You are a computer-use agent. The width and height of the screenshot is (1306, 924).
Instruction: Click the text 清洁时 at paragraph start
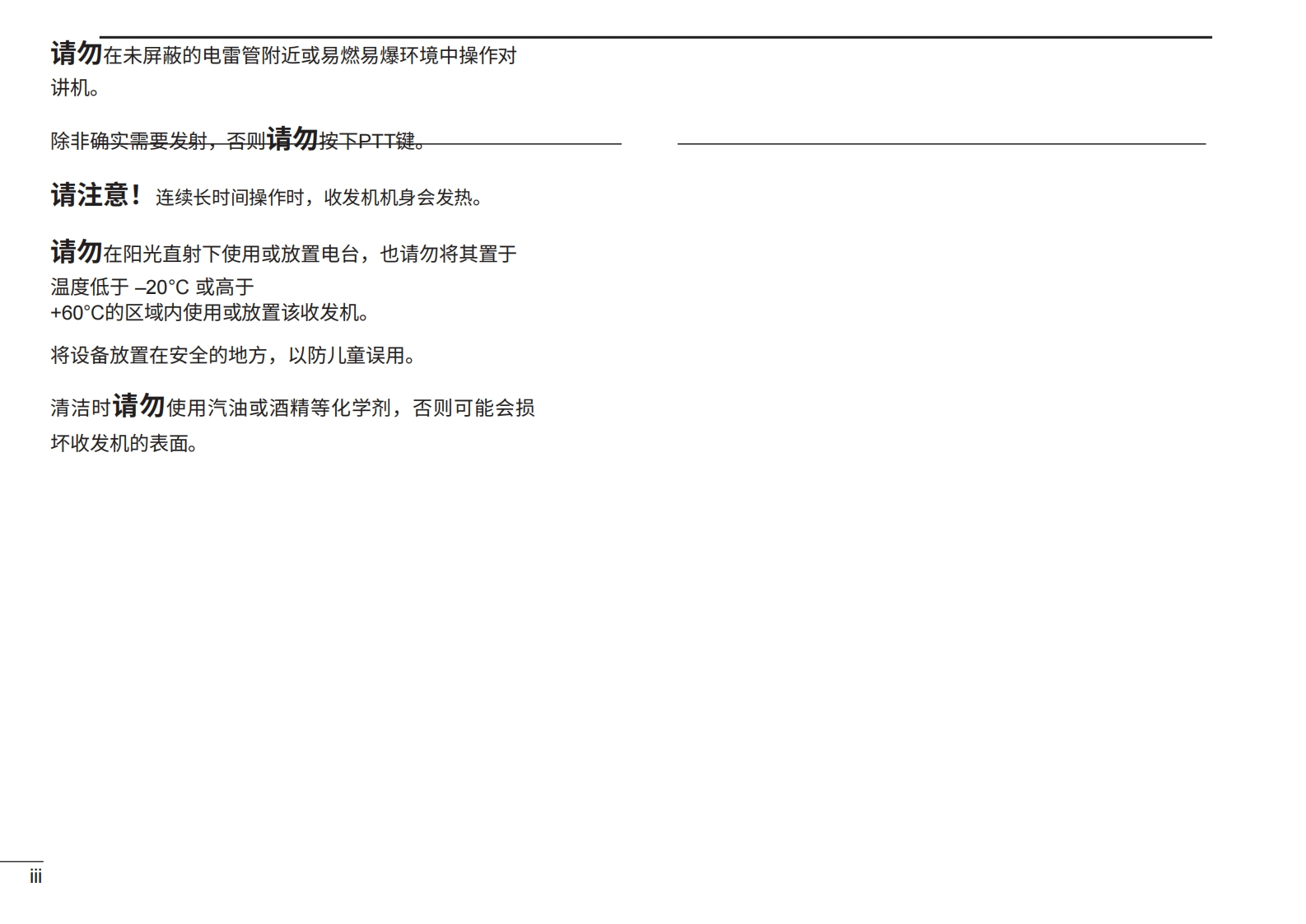point(80,408)
